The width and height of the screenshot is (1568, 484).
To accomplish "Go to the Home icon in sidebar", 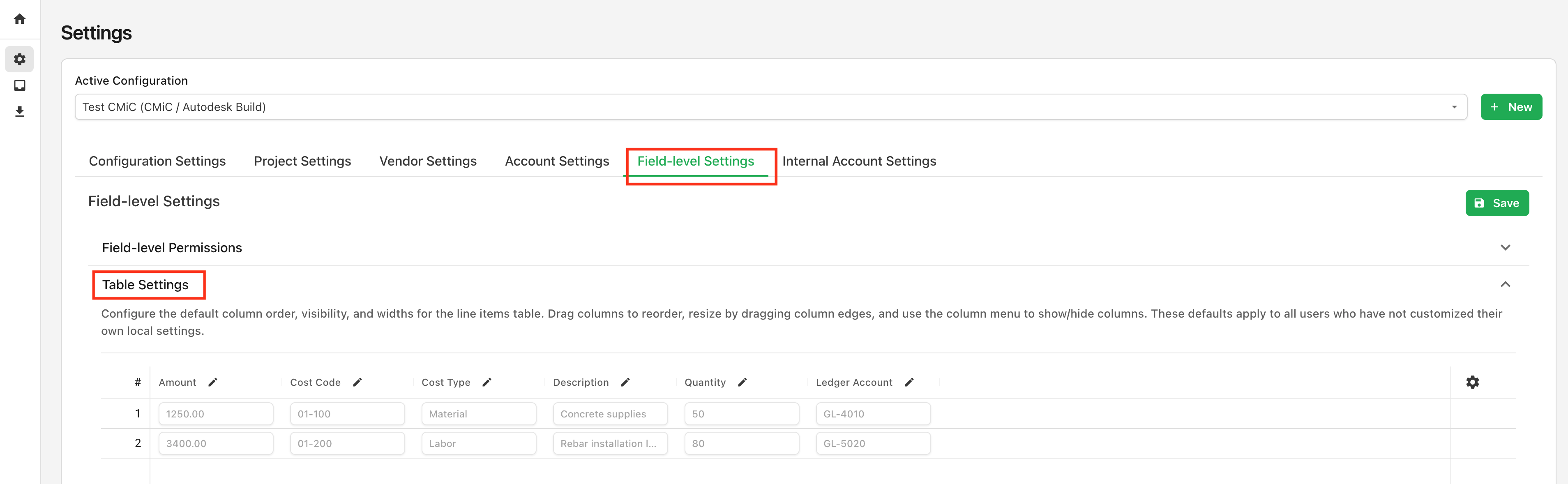I will [19, 19].
